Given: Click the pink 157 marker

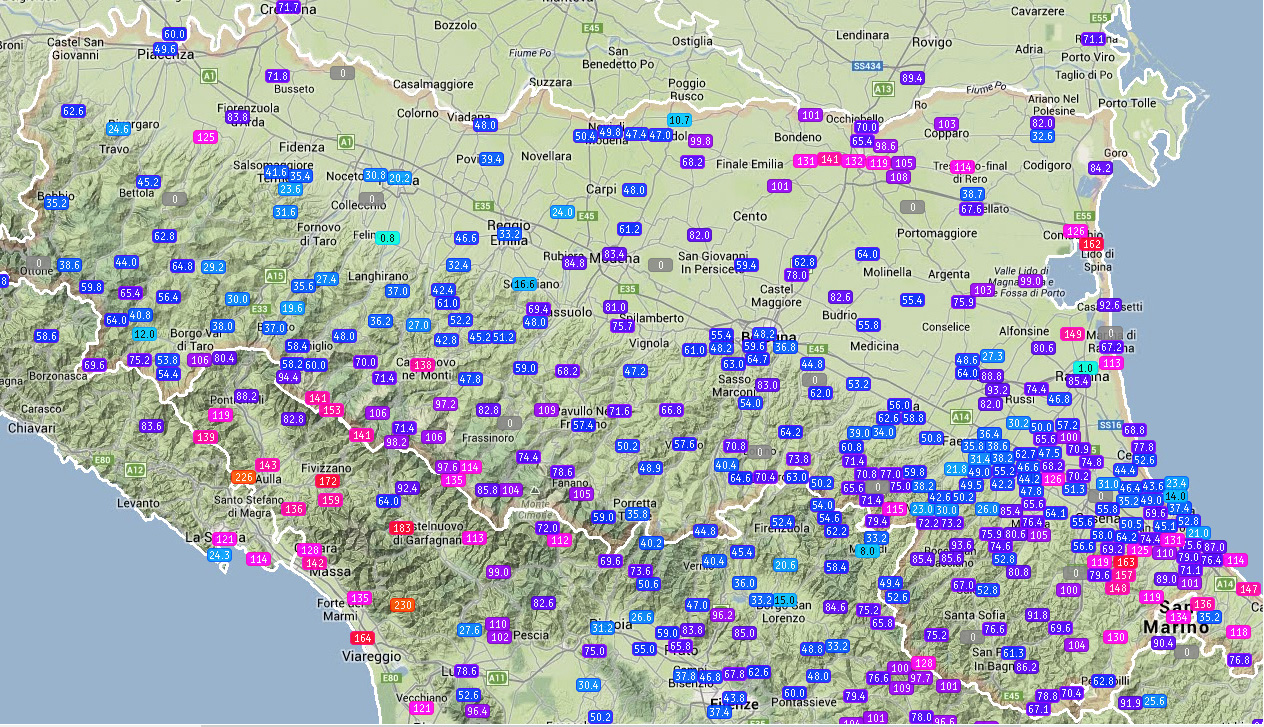Looking at the screenshot, I should (1124, 575).
